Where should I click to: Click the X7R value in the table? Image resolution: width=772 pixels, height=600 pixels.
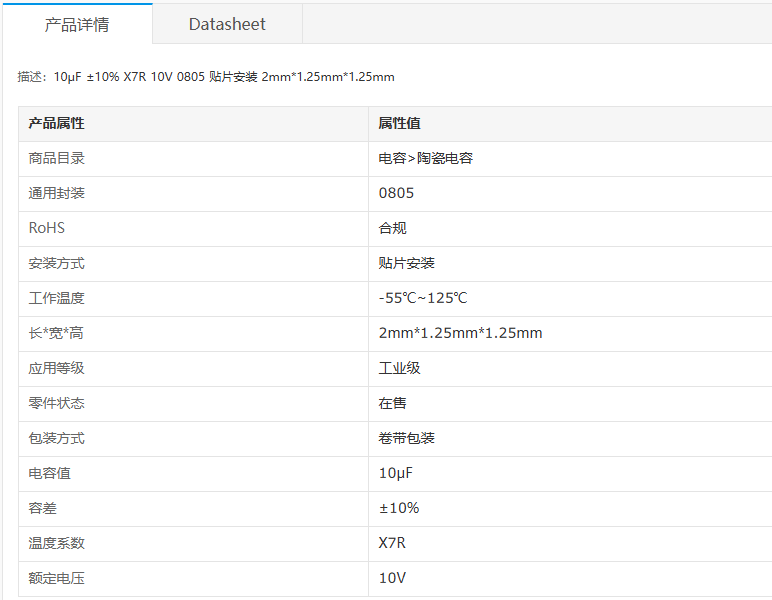tap(392, 543)
